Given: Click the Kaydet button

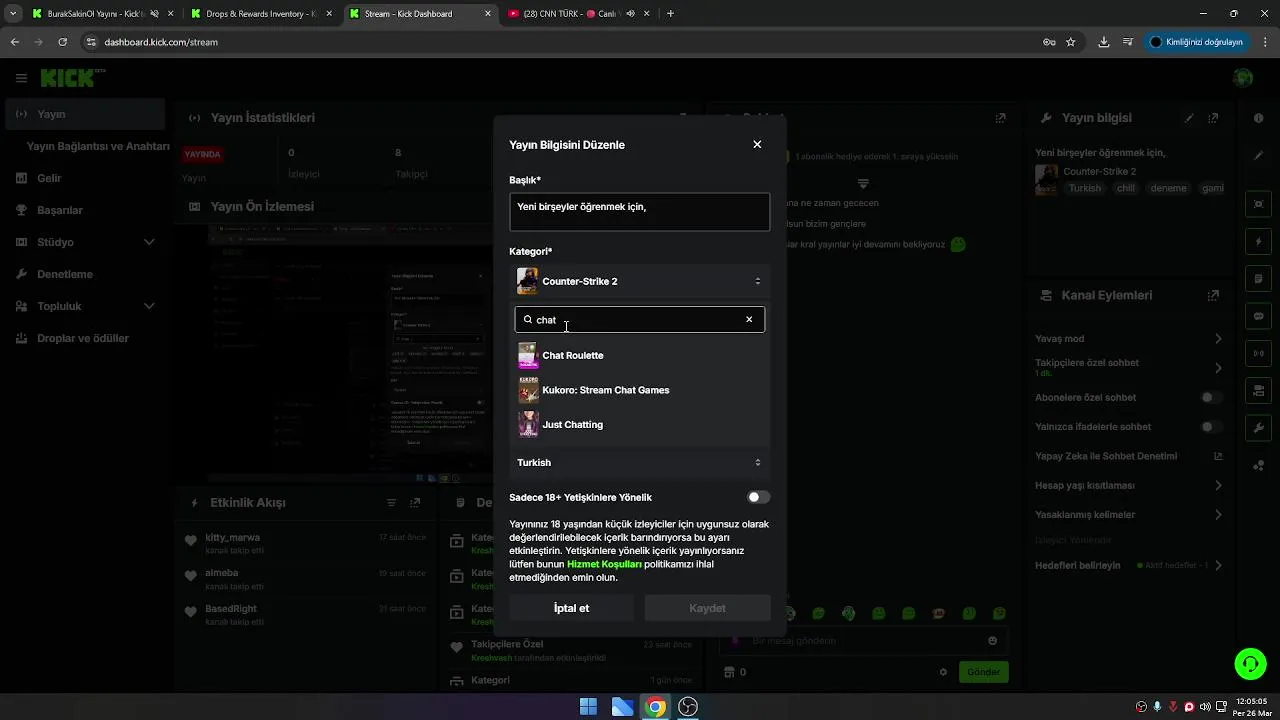Looking at the screenshot, I should coord(707,608).
